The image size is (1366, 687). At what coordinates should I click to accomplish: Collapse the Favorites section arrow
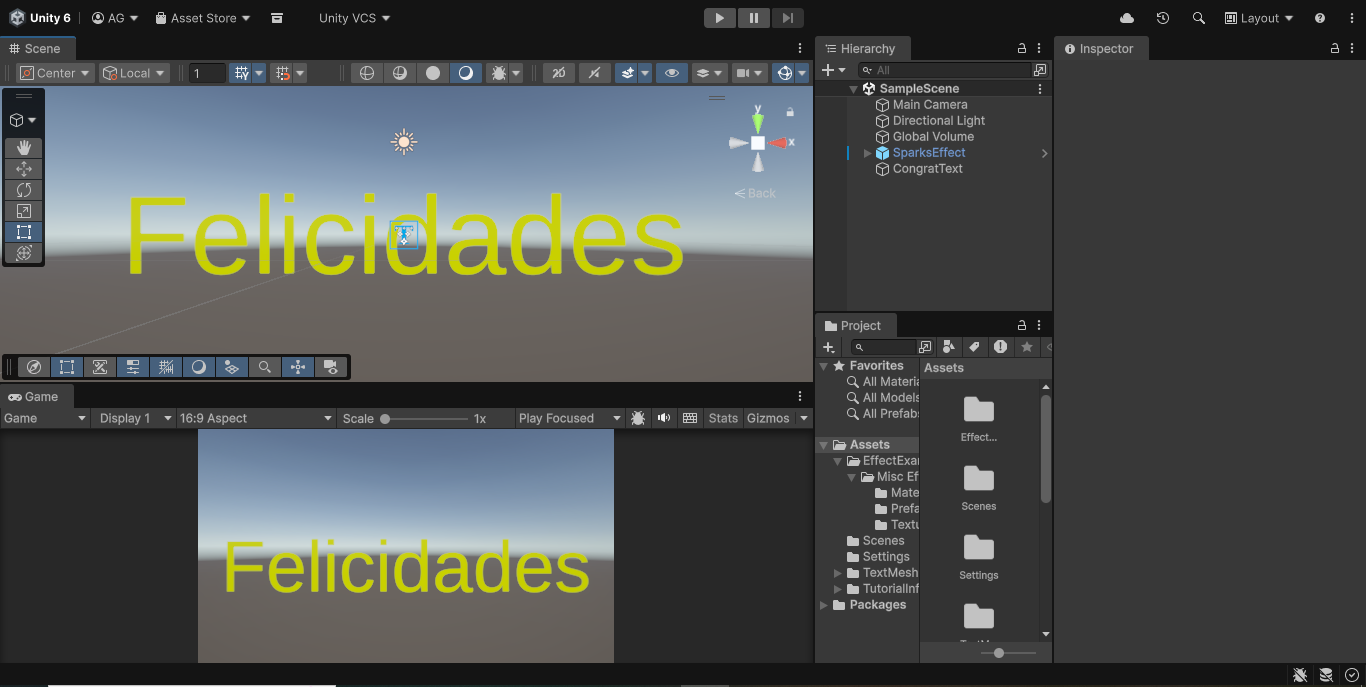point(824,366)
